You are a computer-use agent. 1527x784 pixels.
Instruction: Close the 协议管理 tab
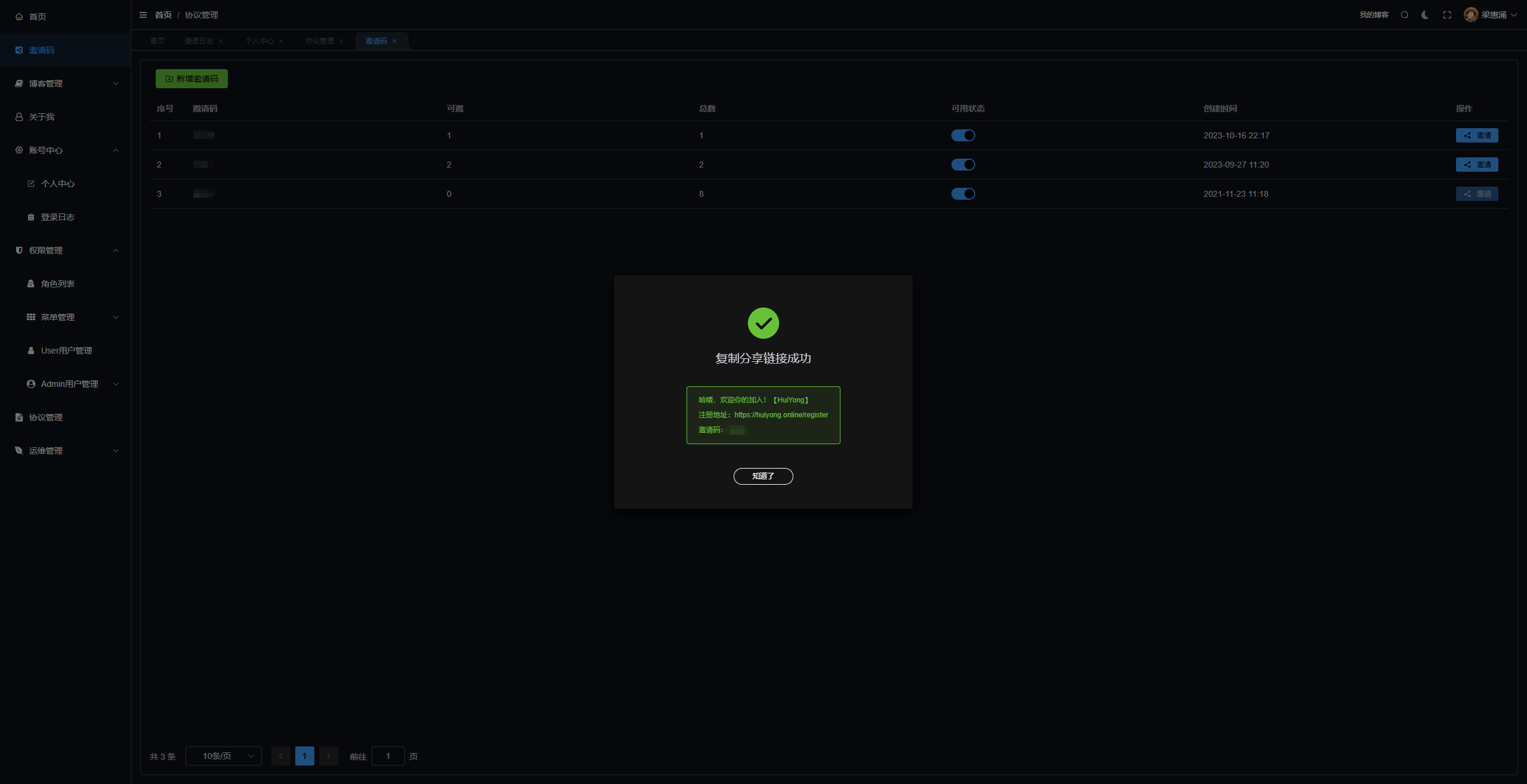[x=341, y=41]
